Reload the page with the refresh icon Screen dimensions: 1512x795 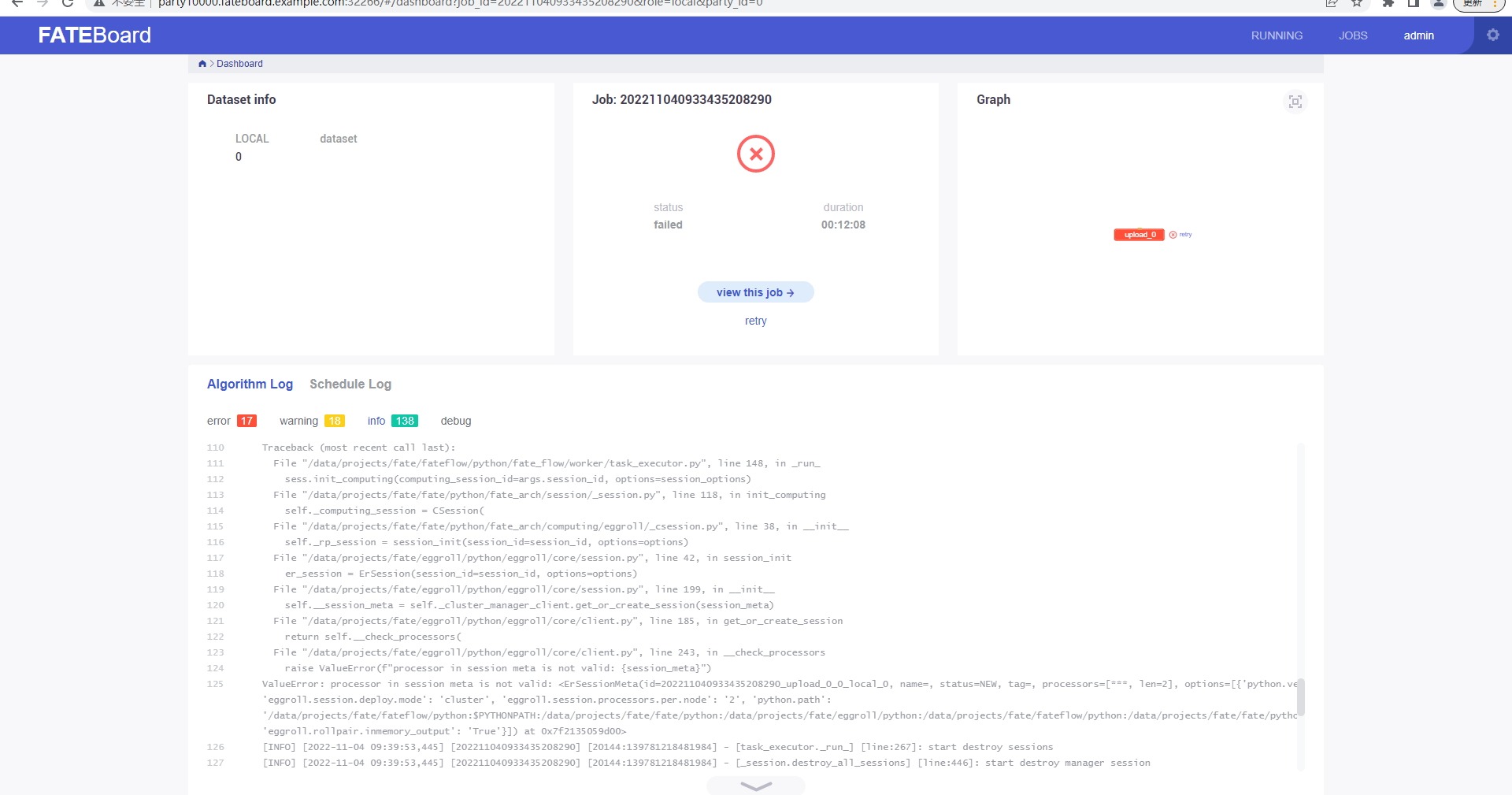pos(67,3)
